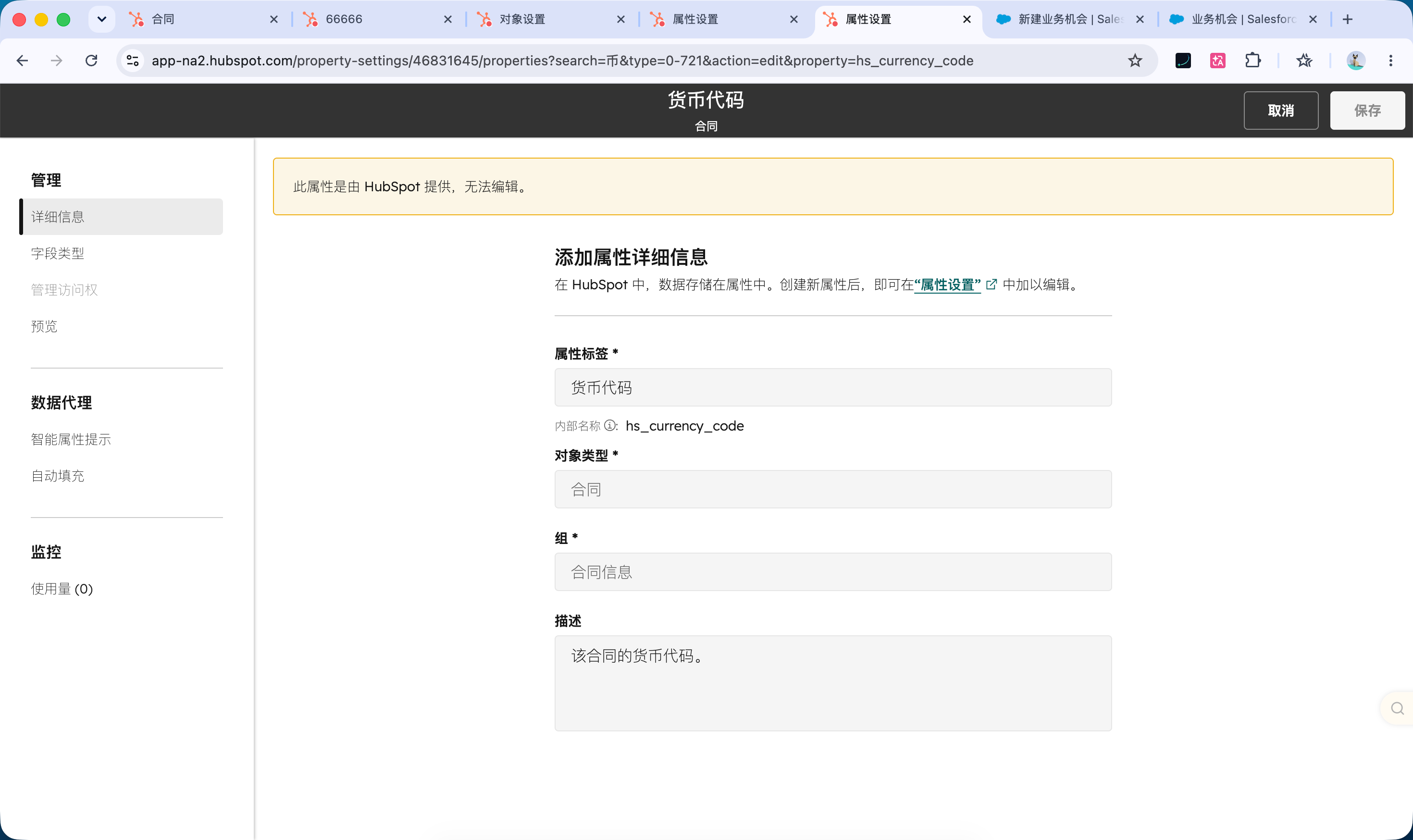Close the 66666 tab
This screenshot has width=1413, height=840.
(x=448, y=19)
